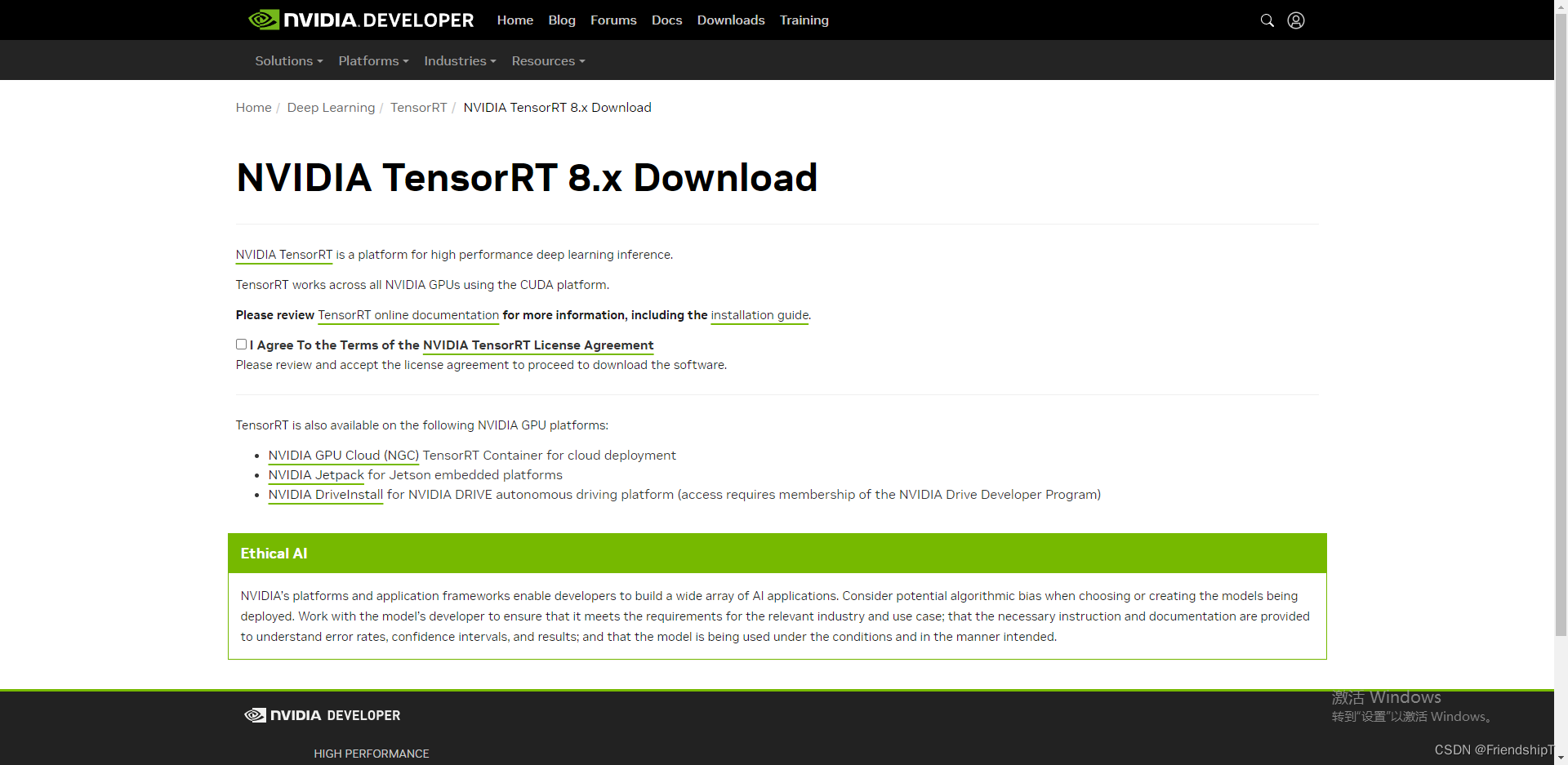The width and height of the screenshot is (1568, 765).
Task: Open the Downloads menu item
Action: coord(731,20)
